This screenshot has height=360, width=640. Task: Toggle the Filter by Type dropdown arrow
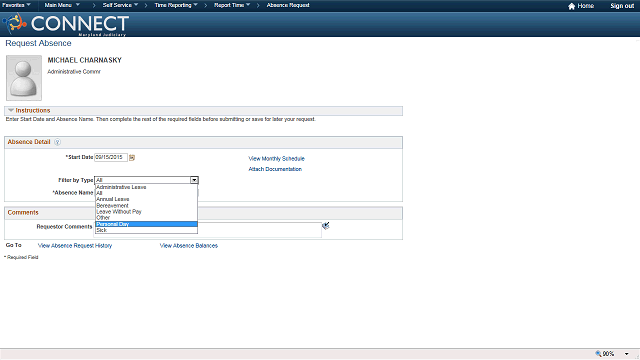coord(194,180)
